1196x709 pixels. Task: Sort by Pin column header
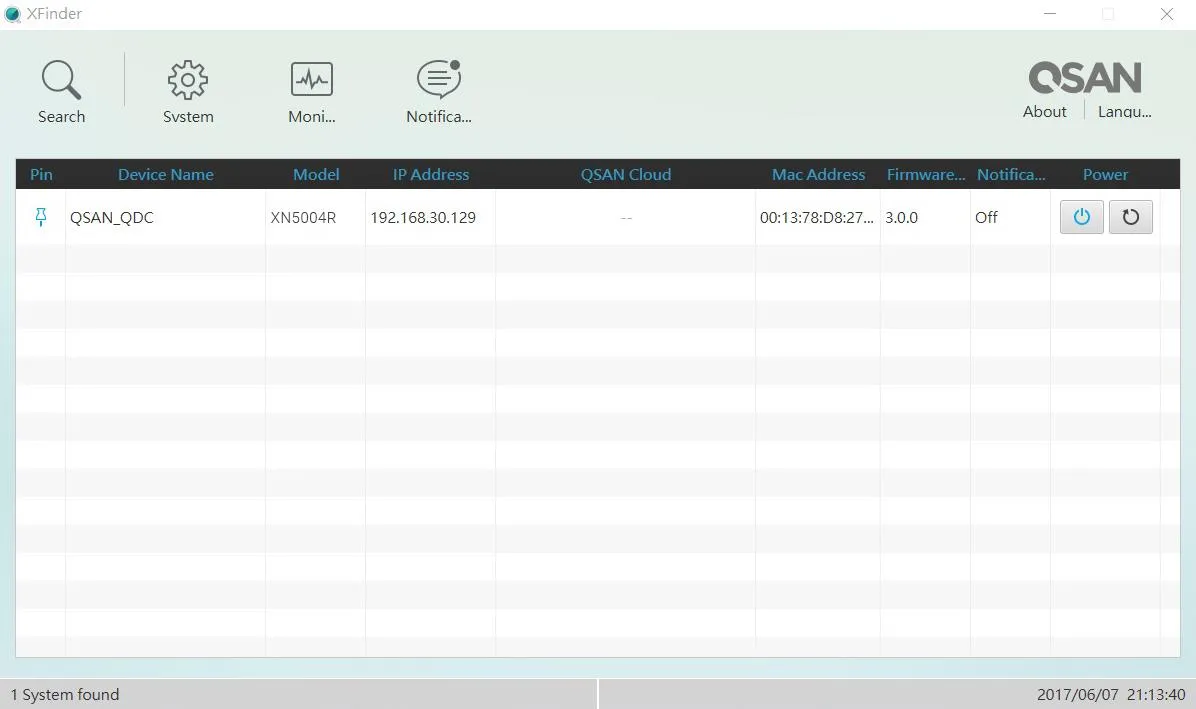coord(41,175)
